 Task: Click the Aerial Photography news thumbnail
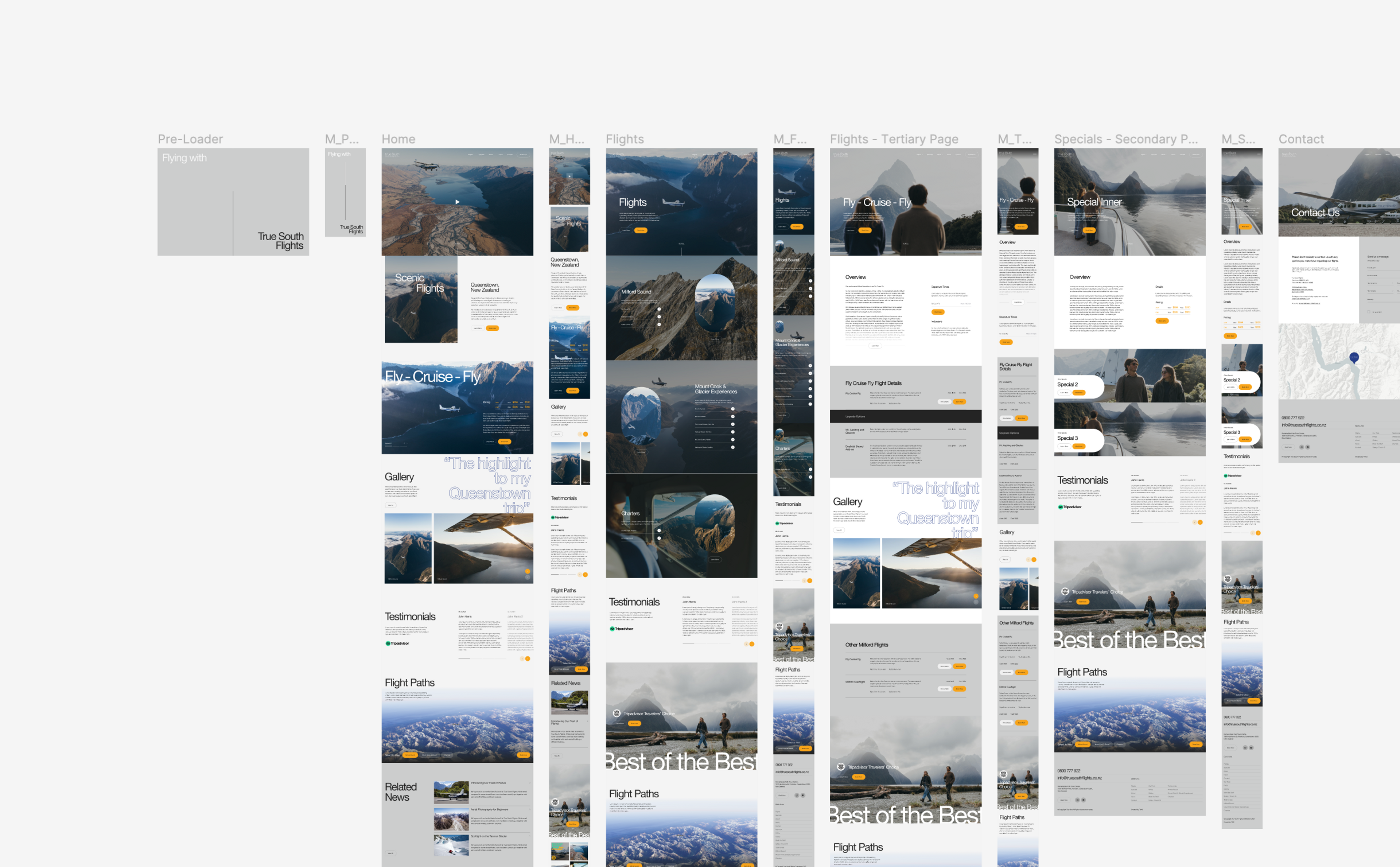pyautogui.click(x=451, y=819)
